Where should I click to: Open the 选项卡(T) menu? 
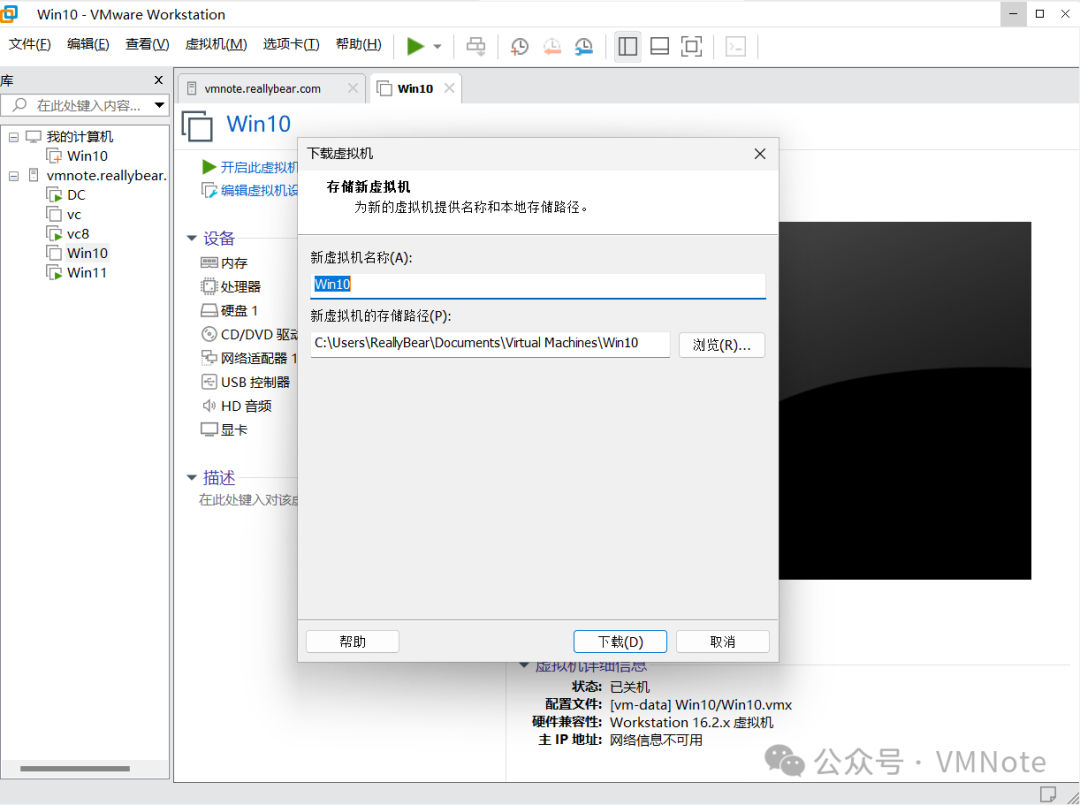pos(291,44)
